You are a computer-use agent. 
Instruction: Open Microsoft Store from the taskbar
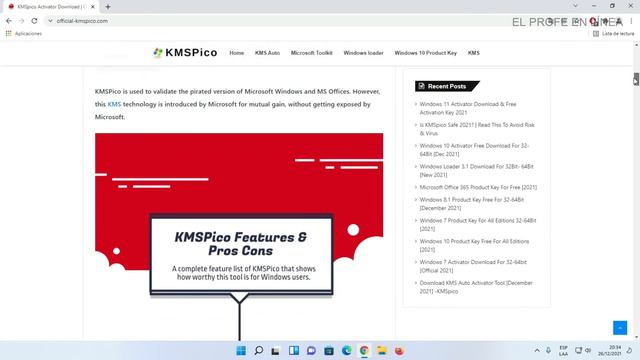point(329,351)
